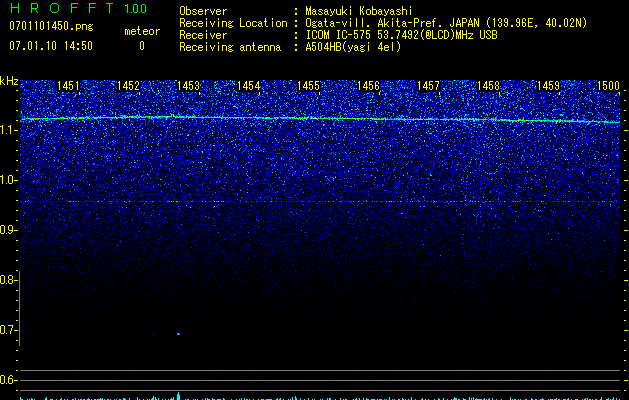Click the 1456 time marker

[368, 86]
